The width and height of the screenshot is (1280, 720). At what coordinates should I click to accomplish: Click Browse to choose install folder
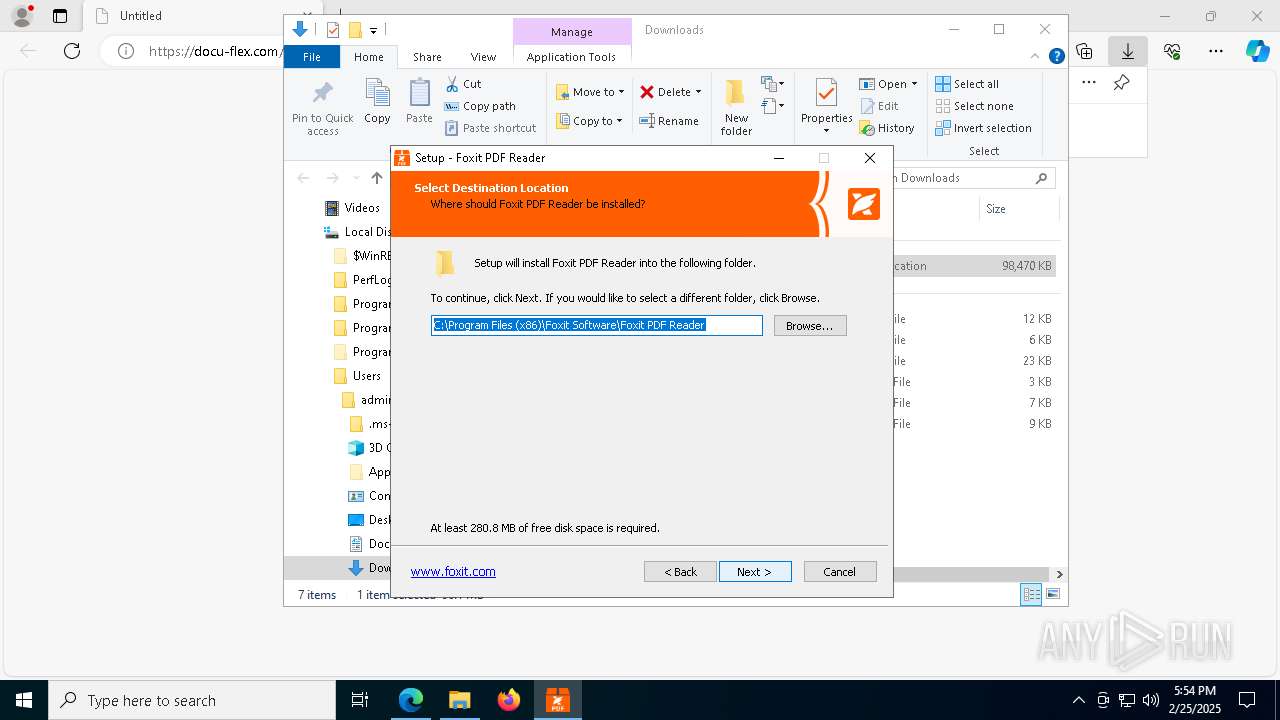coord(810,326)
